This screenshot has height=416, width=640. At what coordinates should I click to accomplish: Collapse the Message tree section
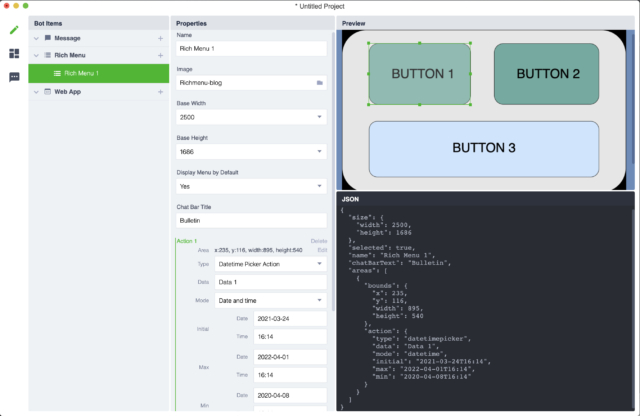[x=36, y=38]
